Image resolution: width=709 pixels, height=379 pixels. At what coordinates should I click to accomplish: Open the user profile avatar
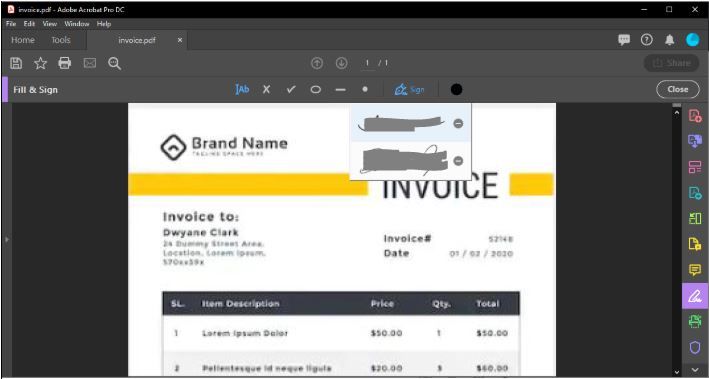click(693, 40)
